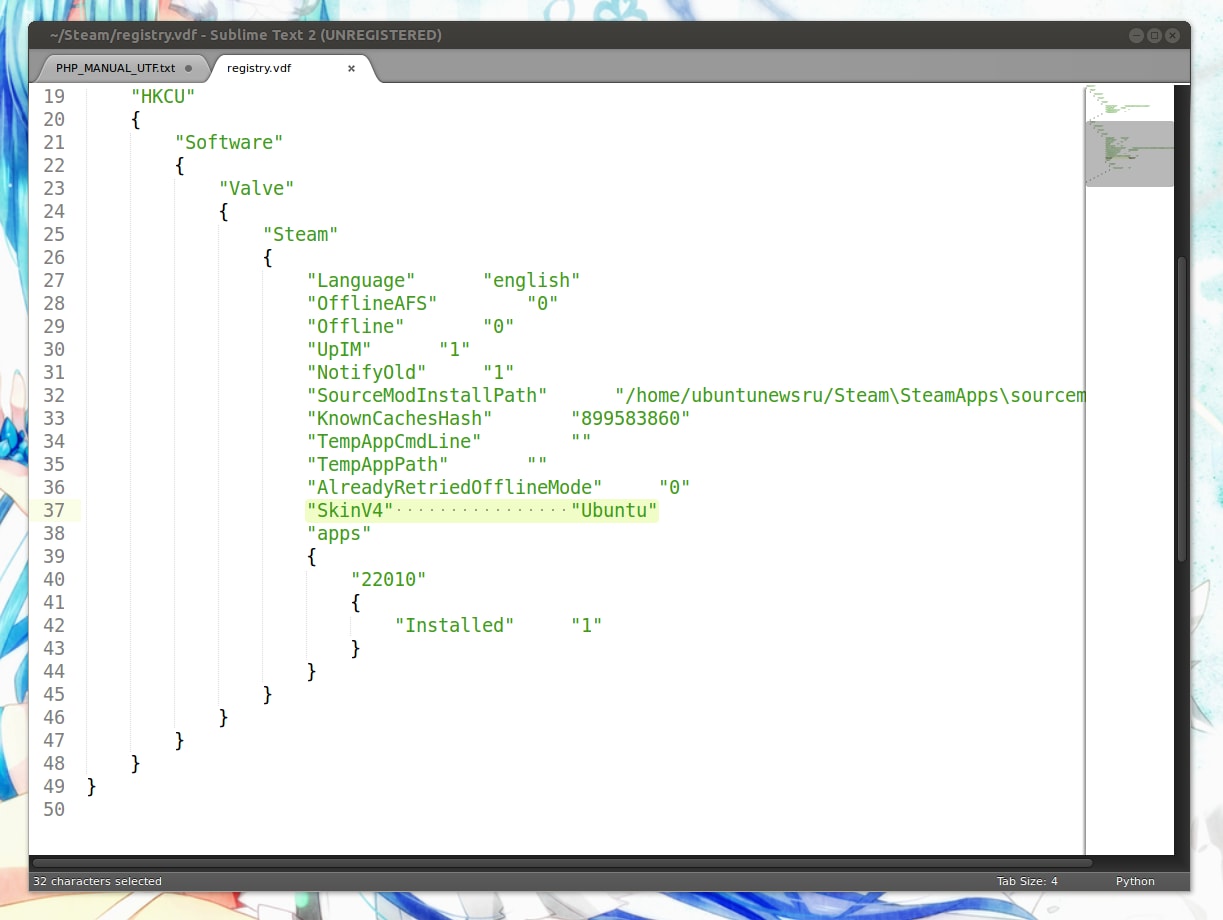
Task: Click the opening brace on line 39
Action: point(312,556)
